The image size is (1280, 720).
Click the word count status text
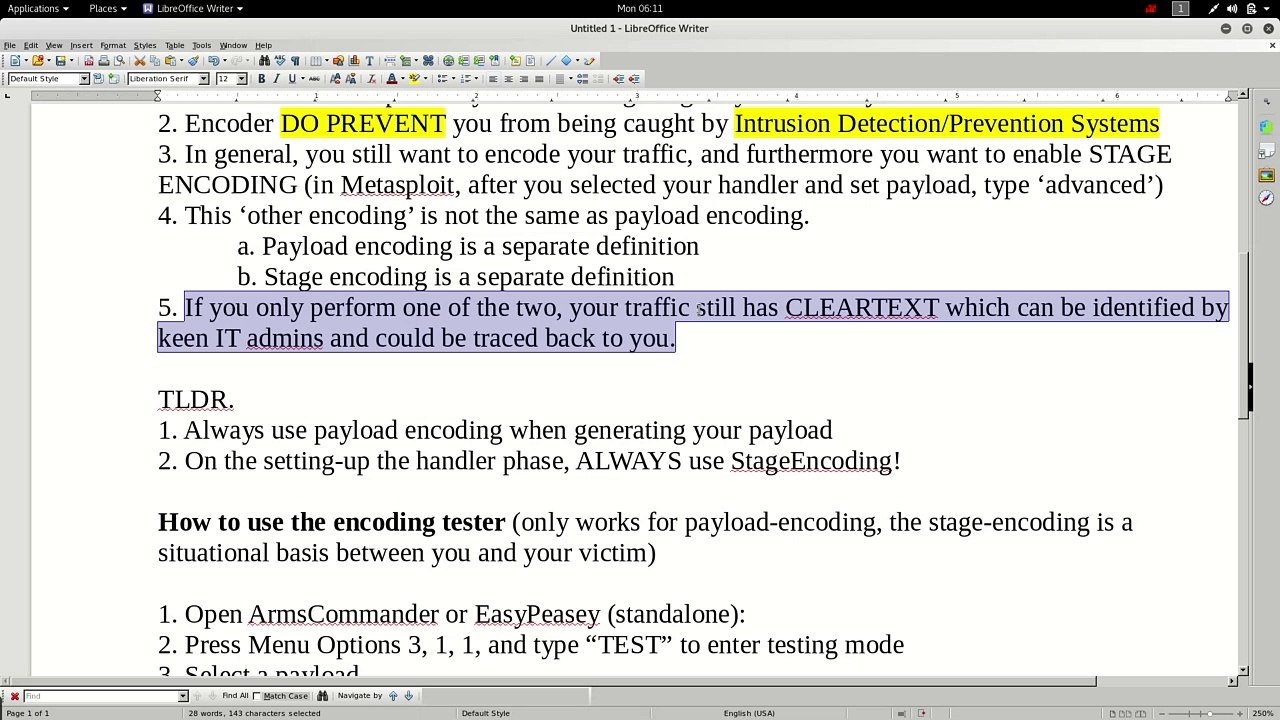(x=254, y=713)
